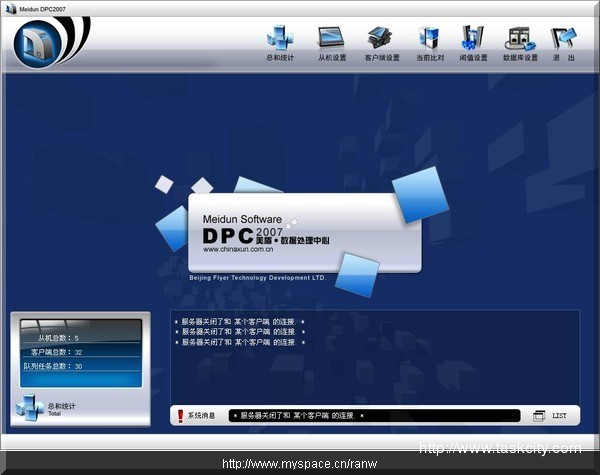This screenshot has width=600, height=475.
Task: Select the 客户端总数 row in stats panel
Action: click(x=80, y=352)
